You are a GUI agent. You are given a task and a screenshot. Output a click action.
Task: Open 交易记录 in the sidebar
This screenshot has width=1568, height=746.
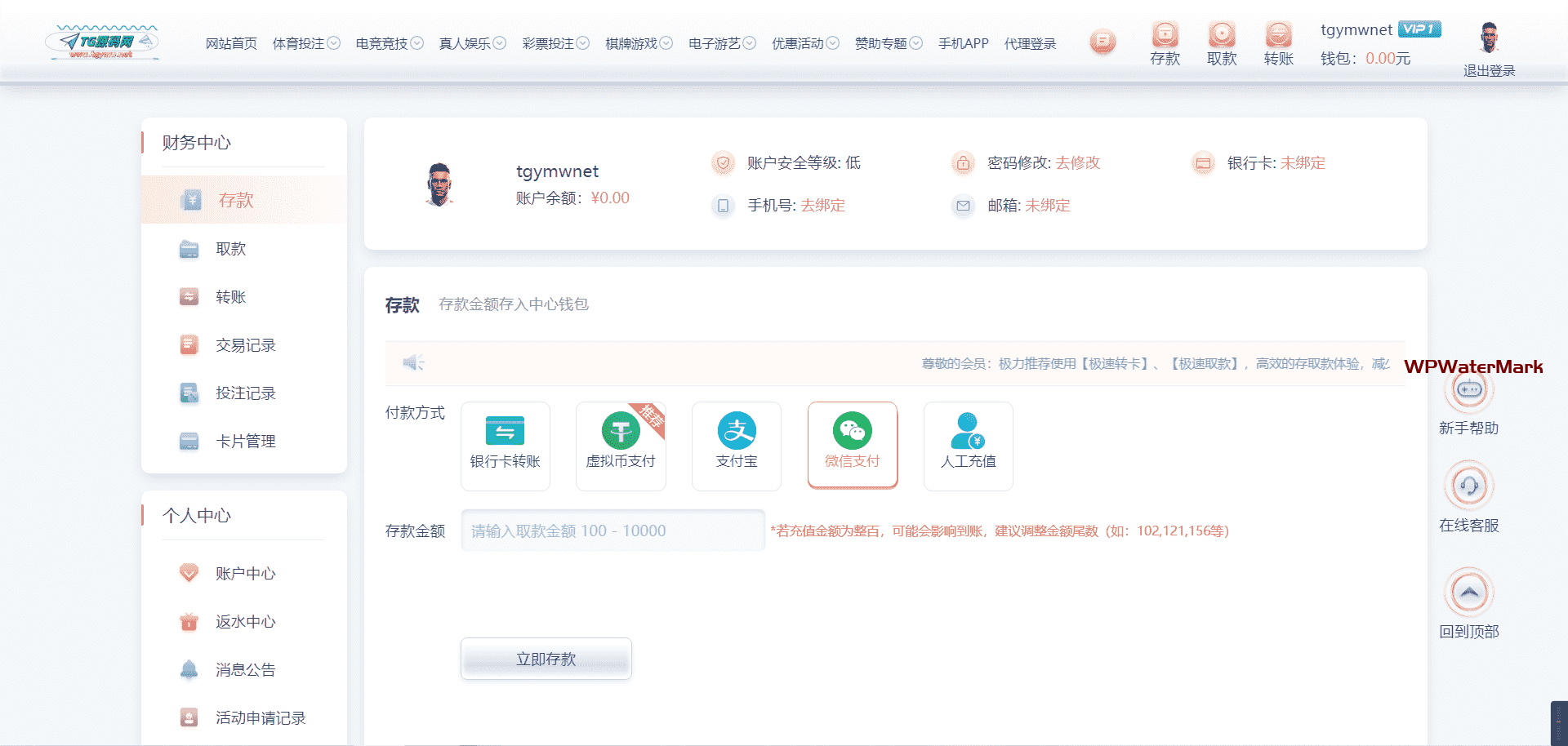pyautogui.click(x=245, y=345)
